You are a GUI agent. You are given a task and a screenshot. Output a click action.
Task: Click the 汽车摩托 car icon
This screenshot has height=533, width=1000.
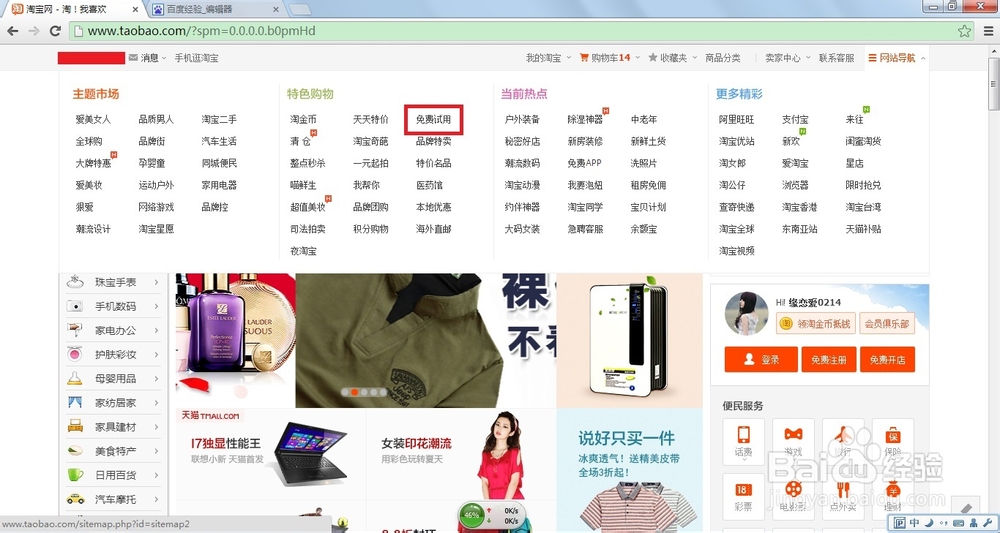click(75, 499)
